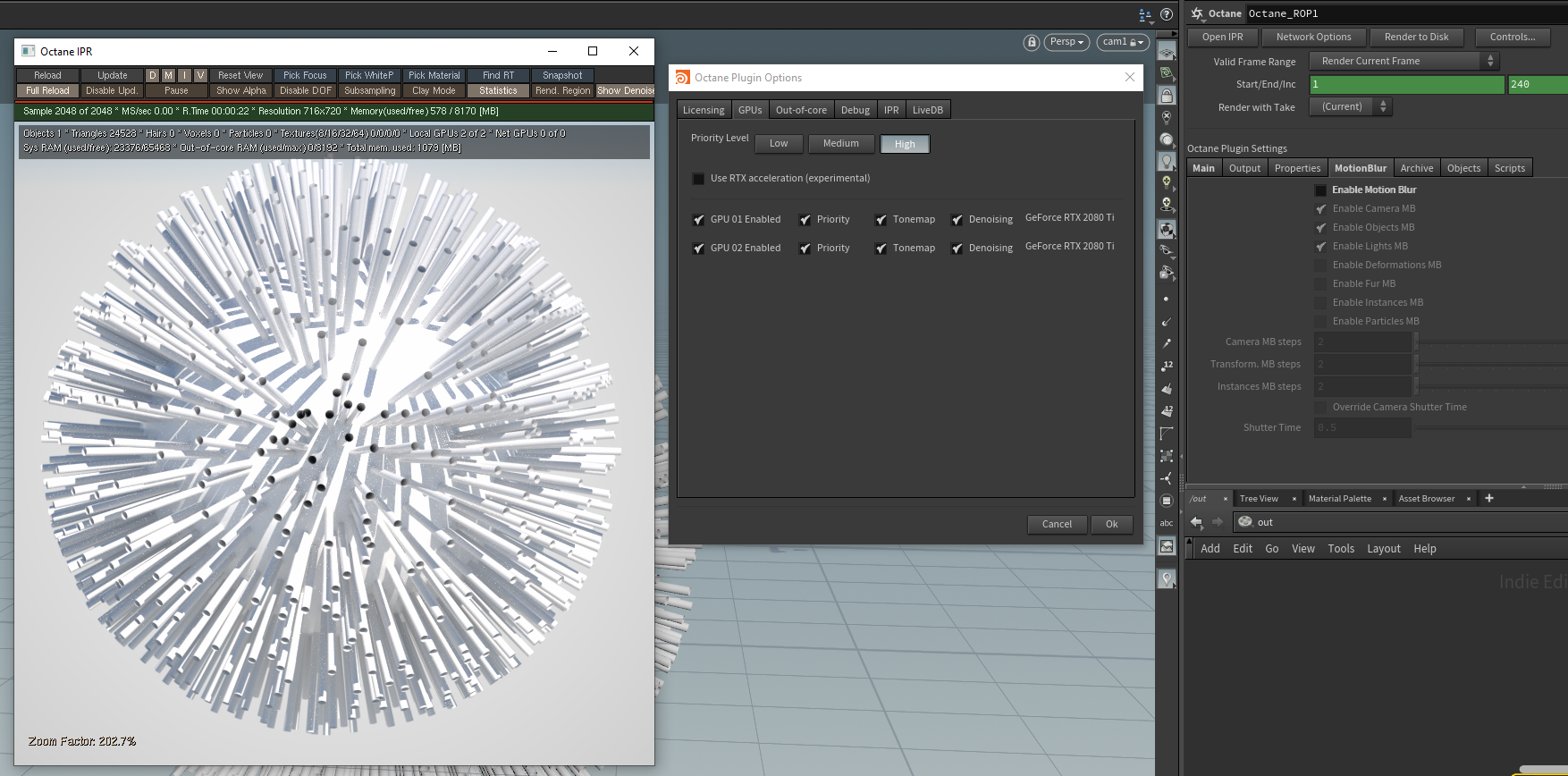Toggle the primitive normals display icon

point(1167,389)
